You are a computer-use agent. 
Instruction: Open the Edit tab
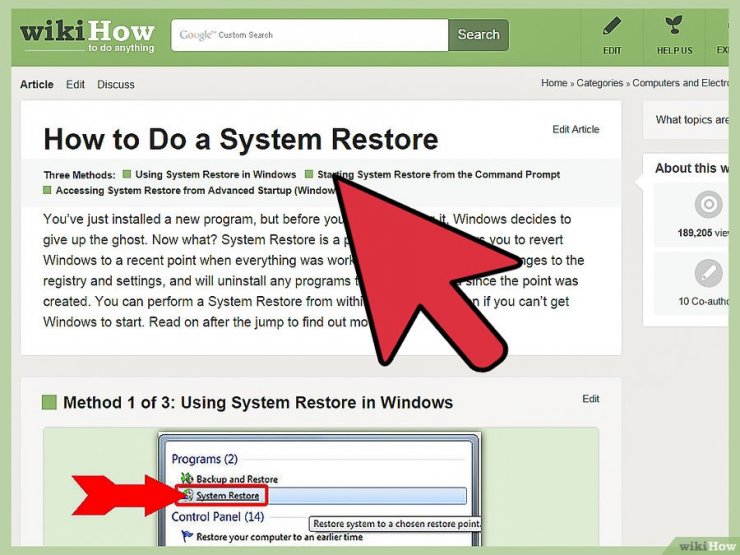(x=75, y=84)
